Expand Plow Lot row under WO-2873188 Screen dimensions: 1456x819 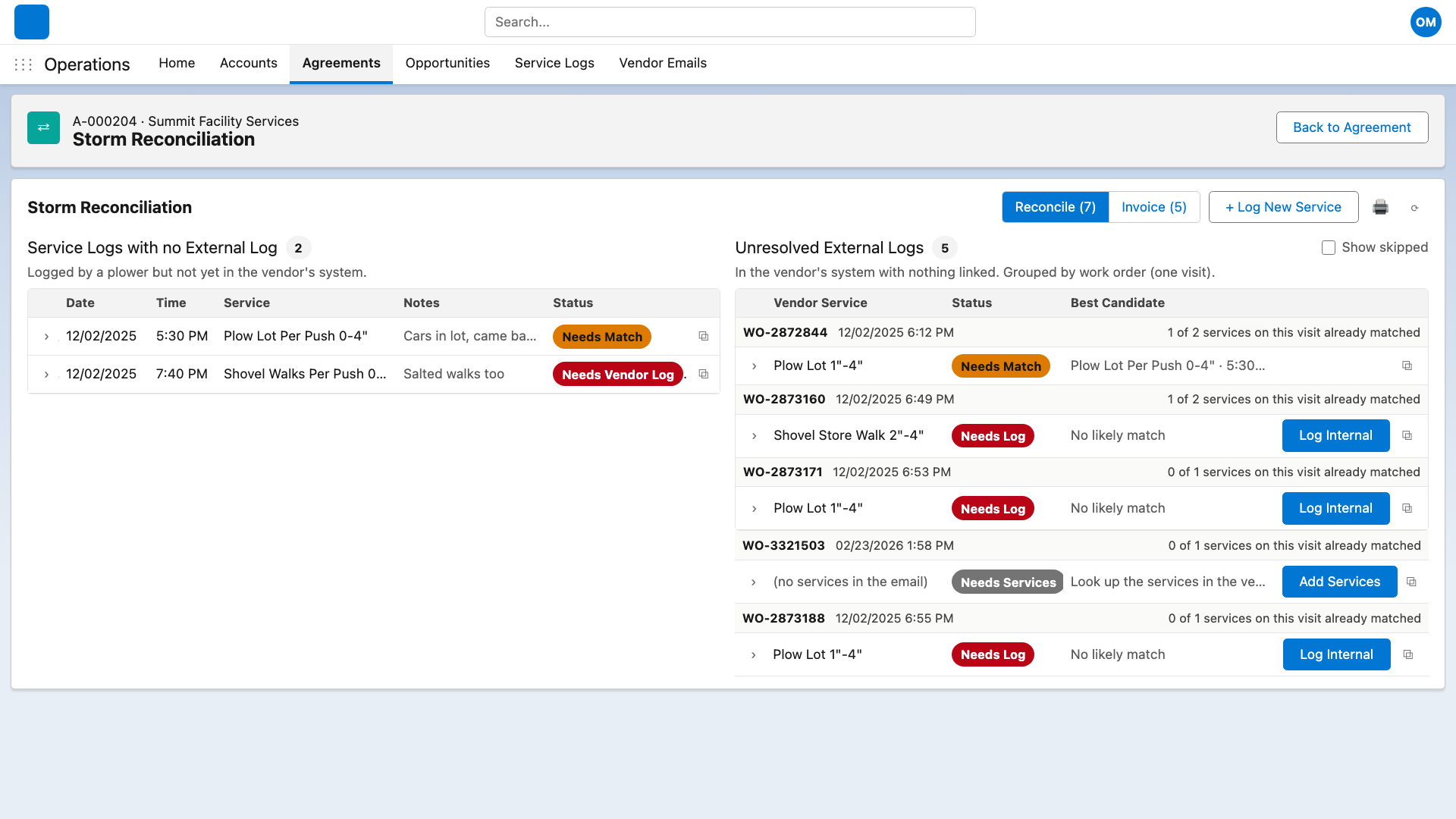click(x=753, y=655)
